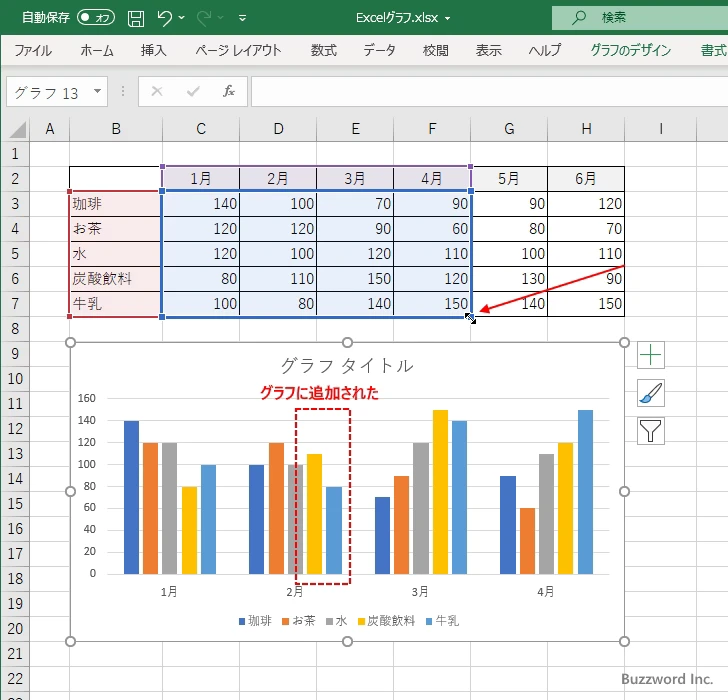Click the 牛乳 legend entry

(442, 621)
